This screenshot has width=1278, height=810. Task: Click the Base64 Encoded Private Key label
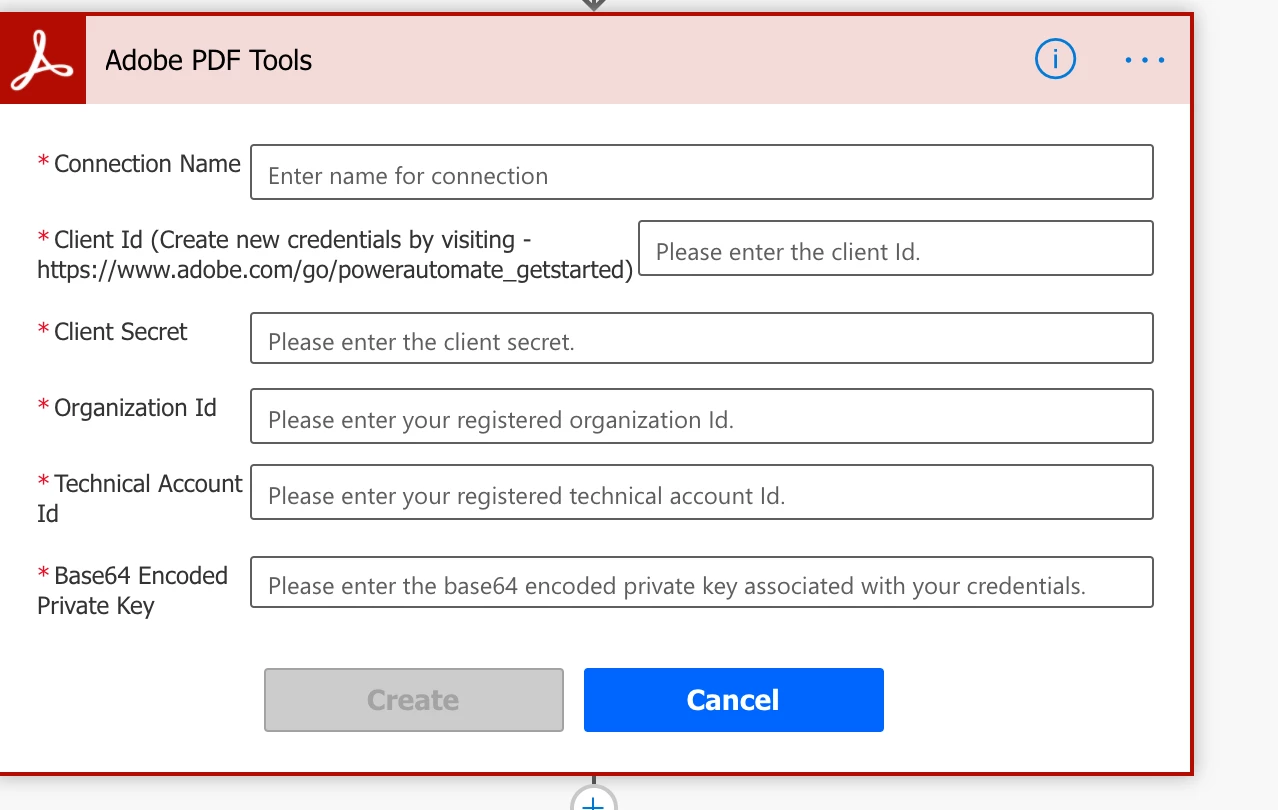tap(133, 591)
